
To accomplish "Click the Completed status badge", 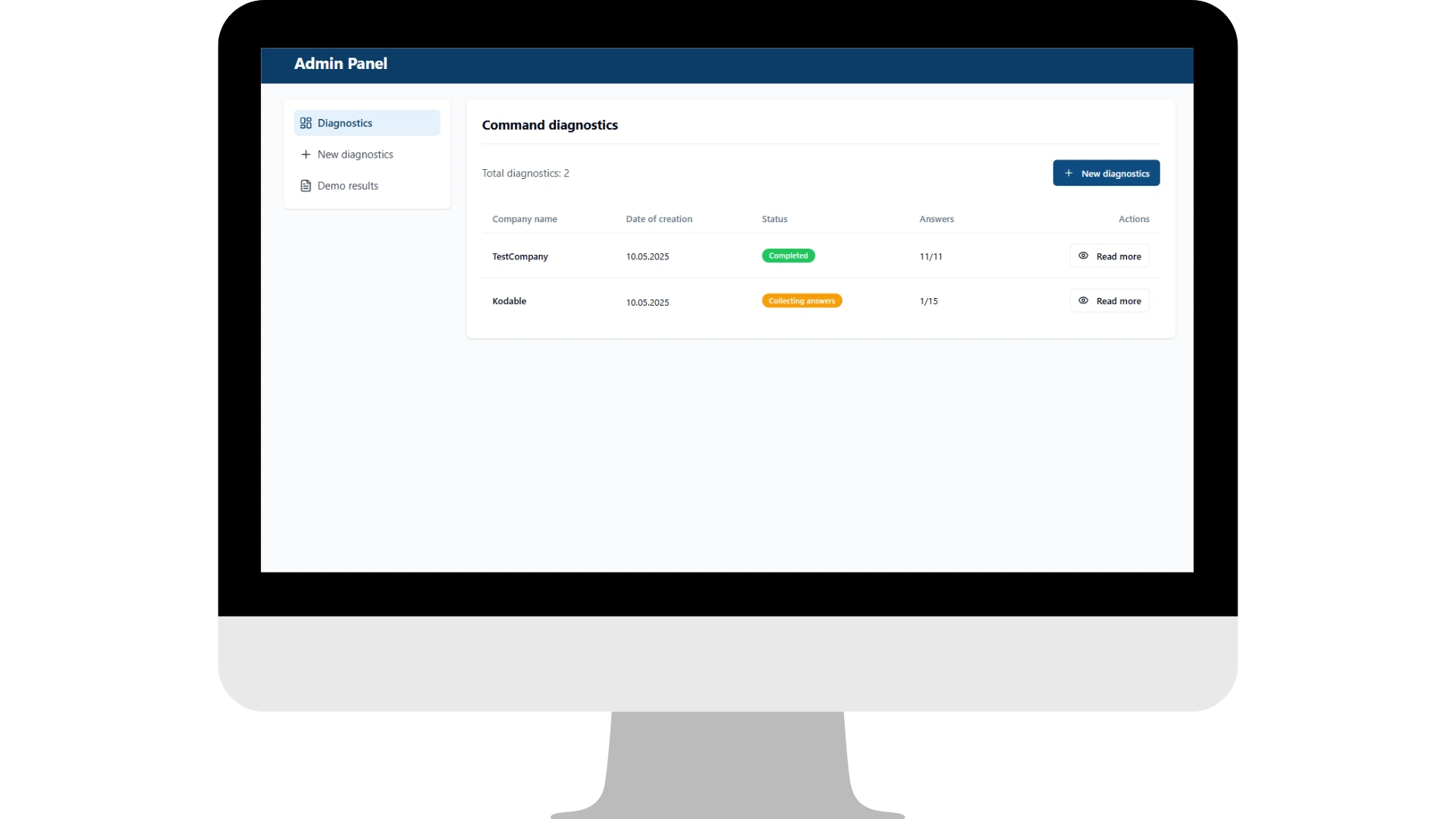I will click(788, 256).
